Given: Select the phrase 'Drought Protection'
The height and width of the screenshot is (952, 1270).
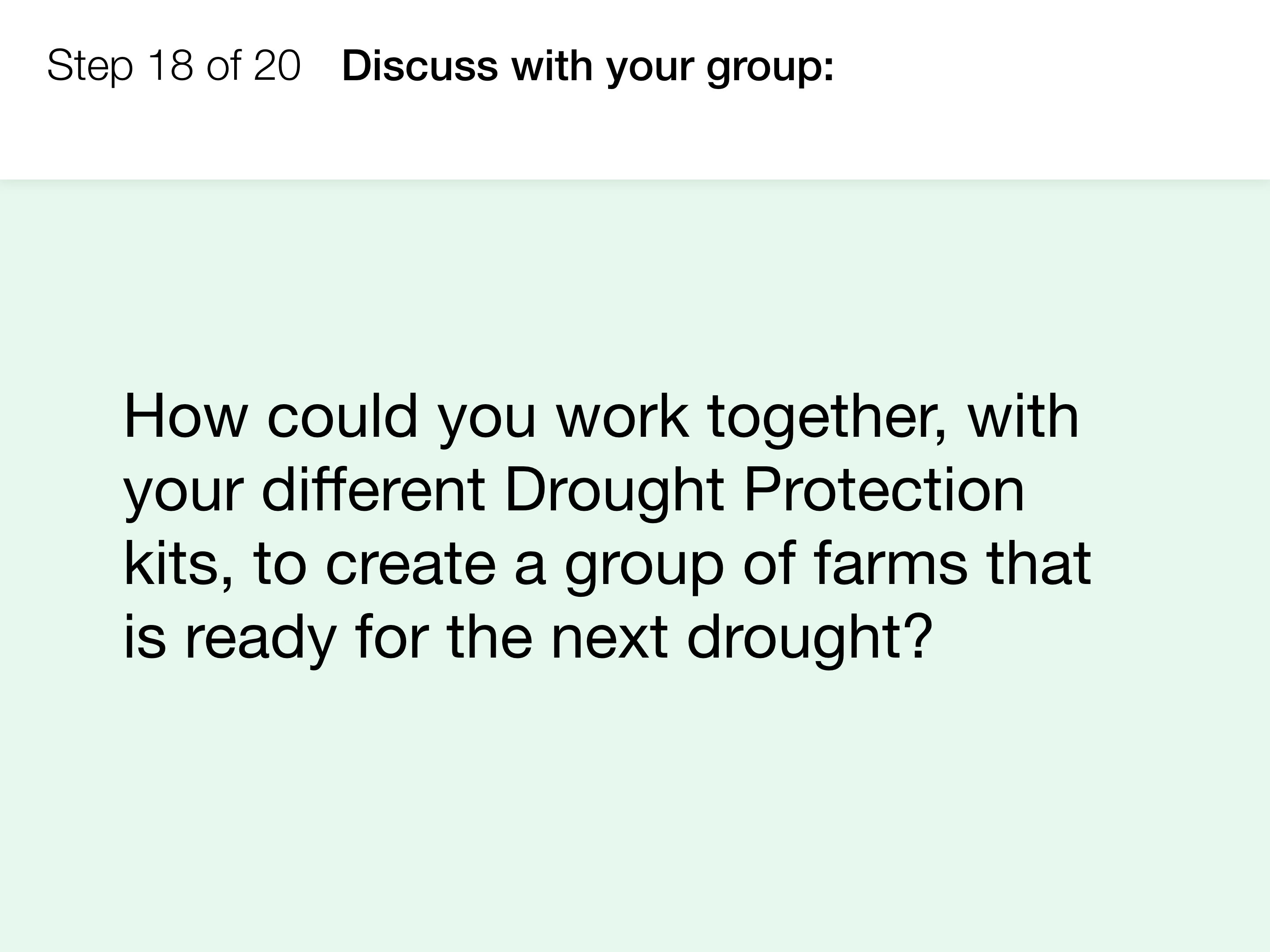Looking at the screenshot, I should point(764,492).
